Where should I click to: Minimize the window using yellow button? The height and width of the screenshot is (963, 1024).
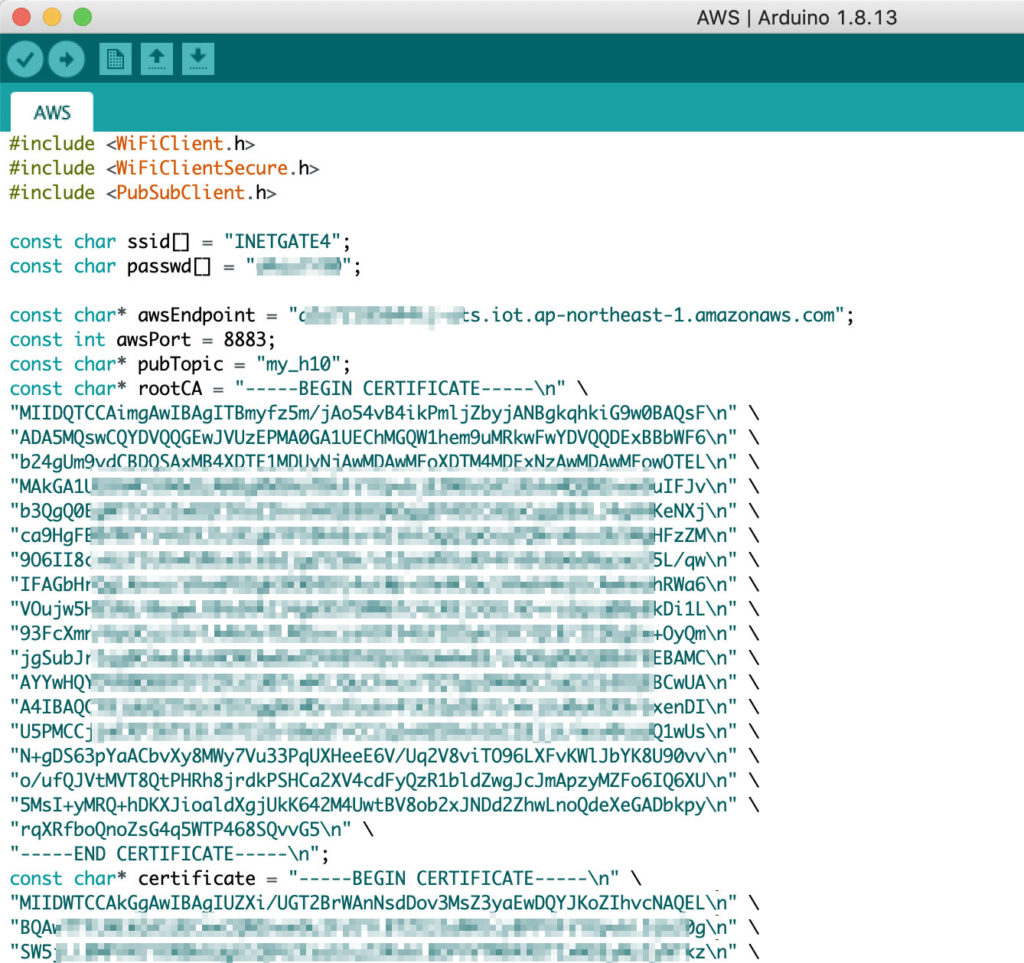pos(51,17)
